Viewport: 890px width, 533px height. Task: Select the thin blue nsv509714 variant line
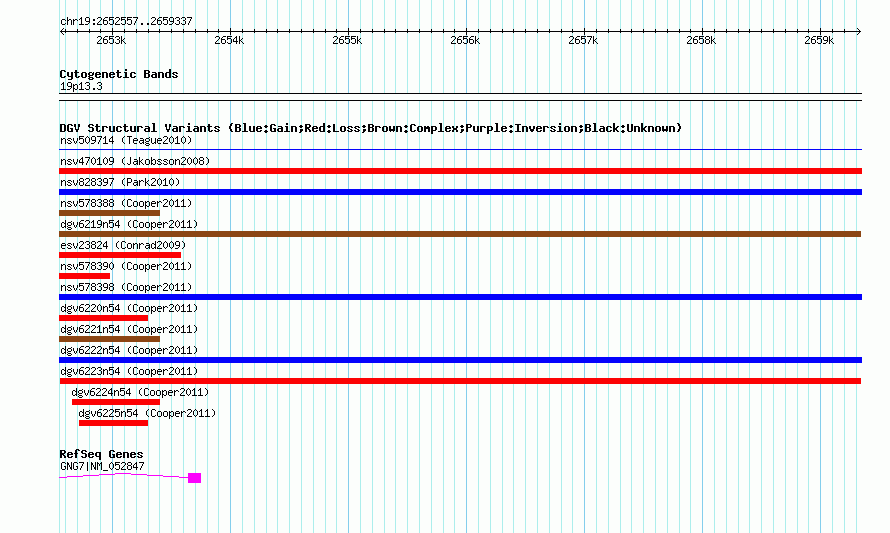pyautogui.click(x=460, y=150)
